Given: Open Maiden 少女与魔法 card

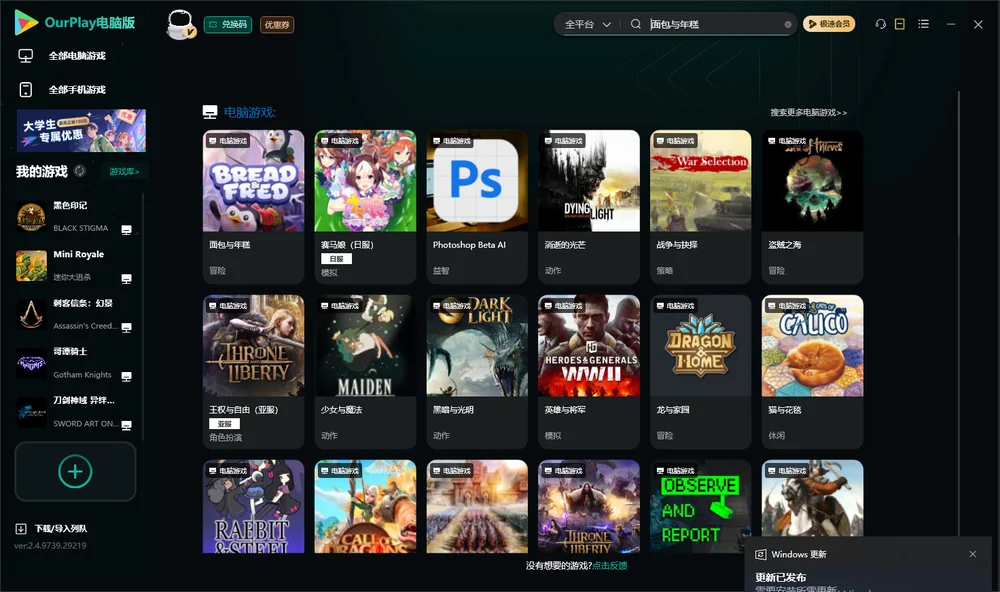Looking at the screenshot, I should [x=365, y=372].
